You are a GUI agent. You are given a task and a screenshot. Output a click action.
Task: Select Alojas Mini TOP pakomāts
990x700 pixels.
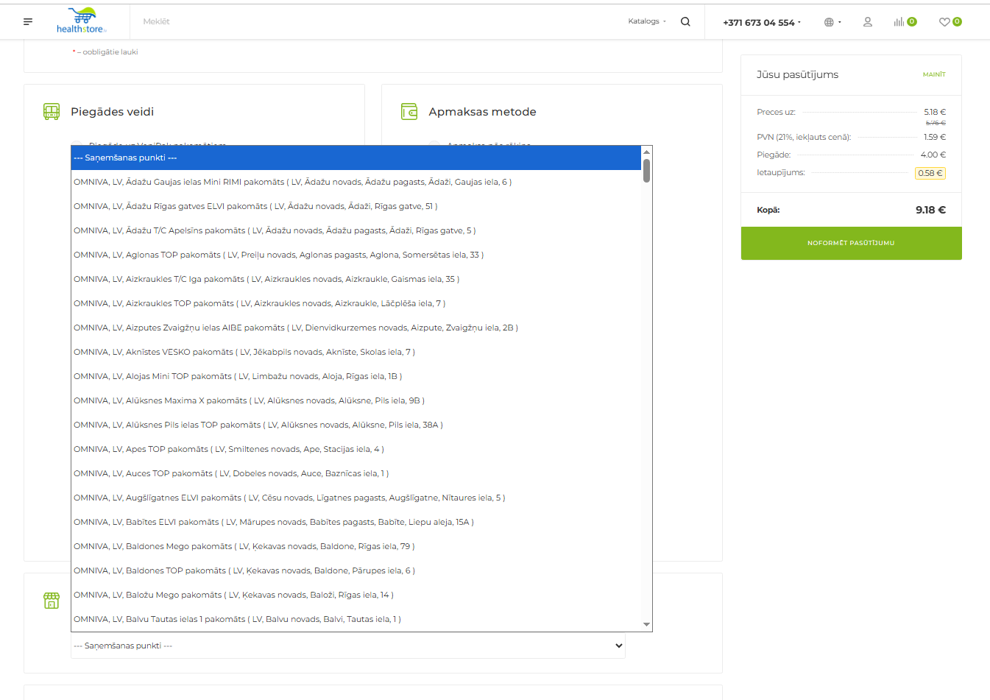(x=356, y=376)
